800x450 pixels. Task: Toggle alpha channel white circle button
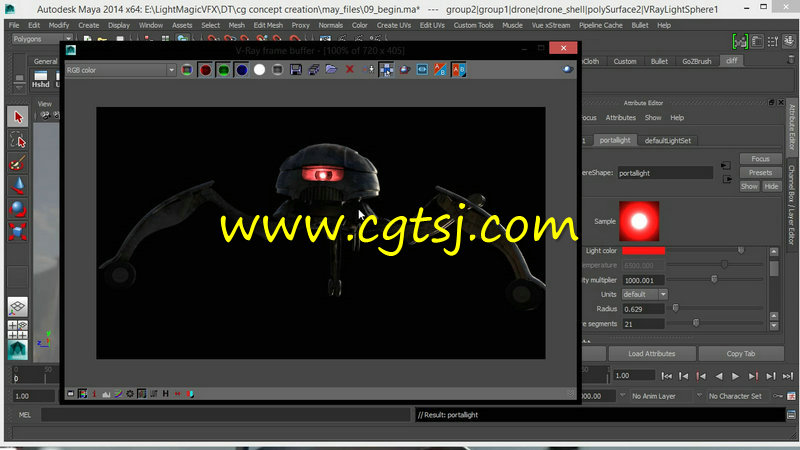point(259,70)
